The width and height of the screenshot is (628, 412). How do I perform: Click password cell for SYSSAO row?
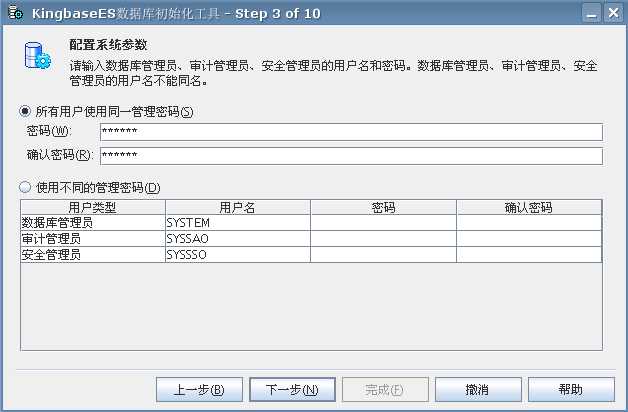point(383,239)
